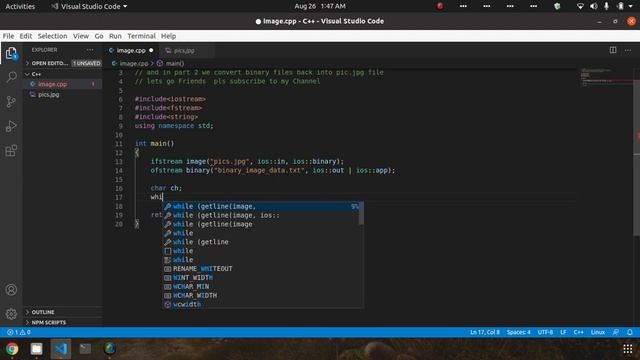Open the Terminal from the dock
The height and width of the screenshot is (360, 640).
tap(85, 349)
